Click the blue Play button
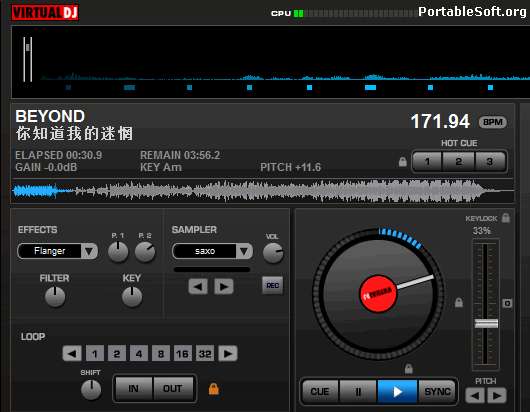 [398, 391]
